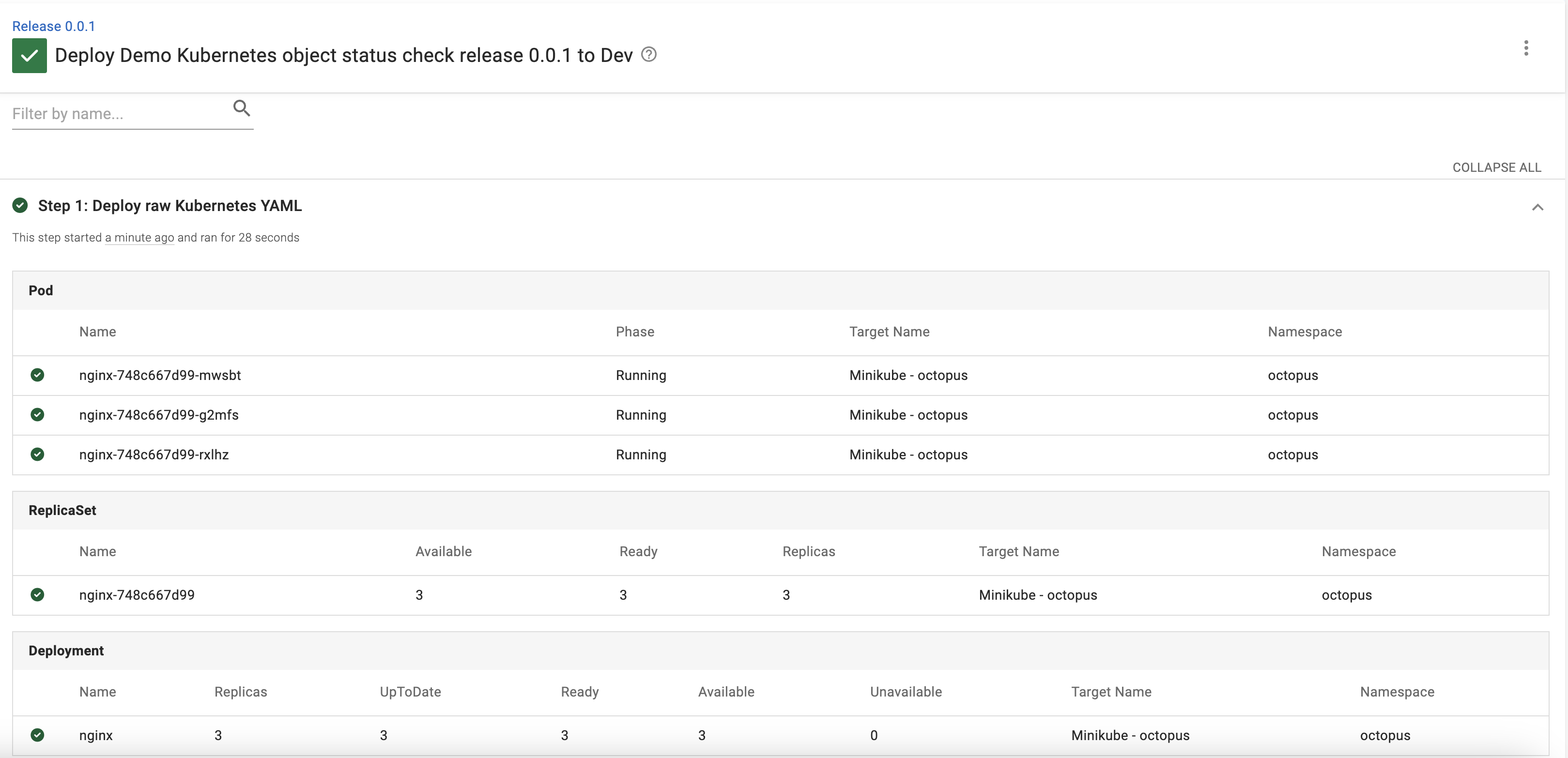Select the status icon for pod nginx-748c667d99-mwsbt
The height and width of the screenshot is (758, 1568).
(x=38, y=375)
